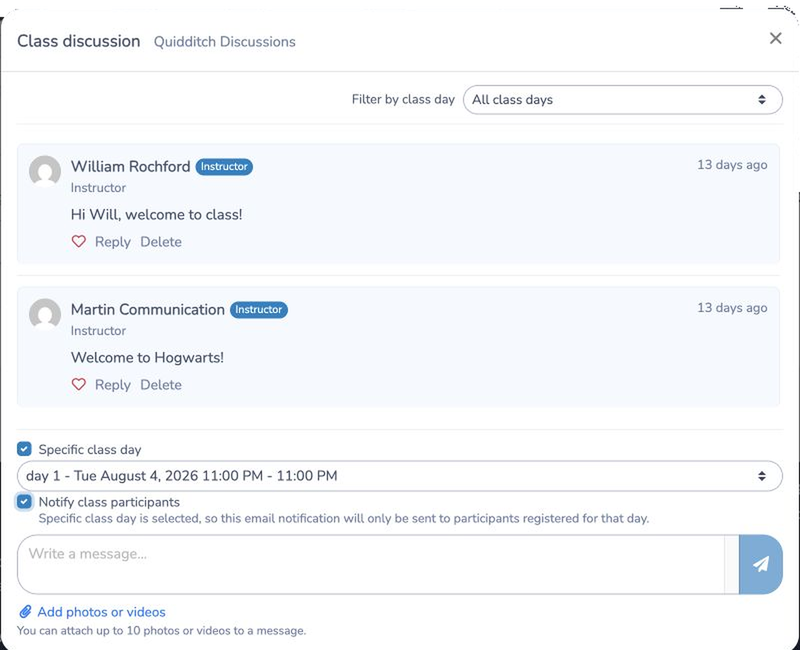Viewport: 800px width, 650px height.
Task: Like William Rochford's message with the heart icon
Action: (x=79, y=241)
